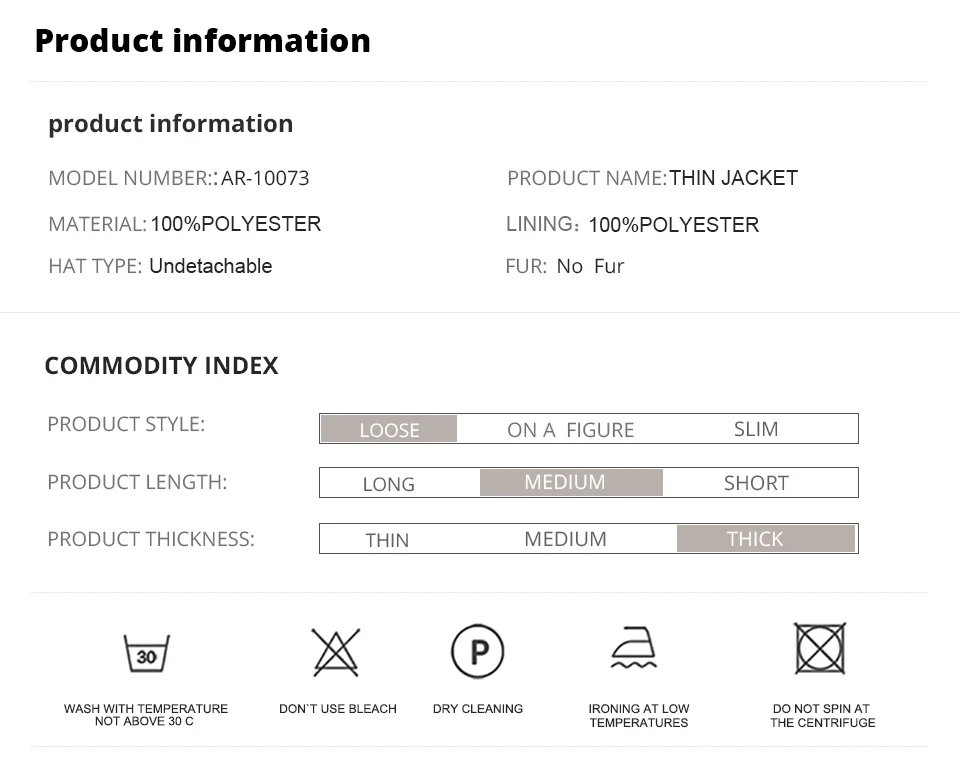Click the Undetachable hat type value

pos(211,266)
